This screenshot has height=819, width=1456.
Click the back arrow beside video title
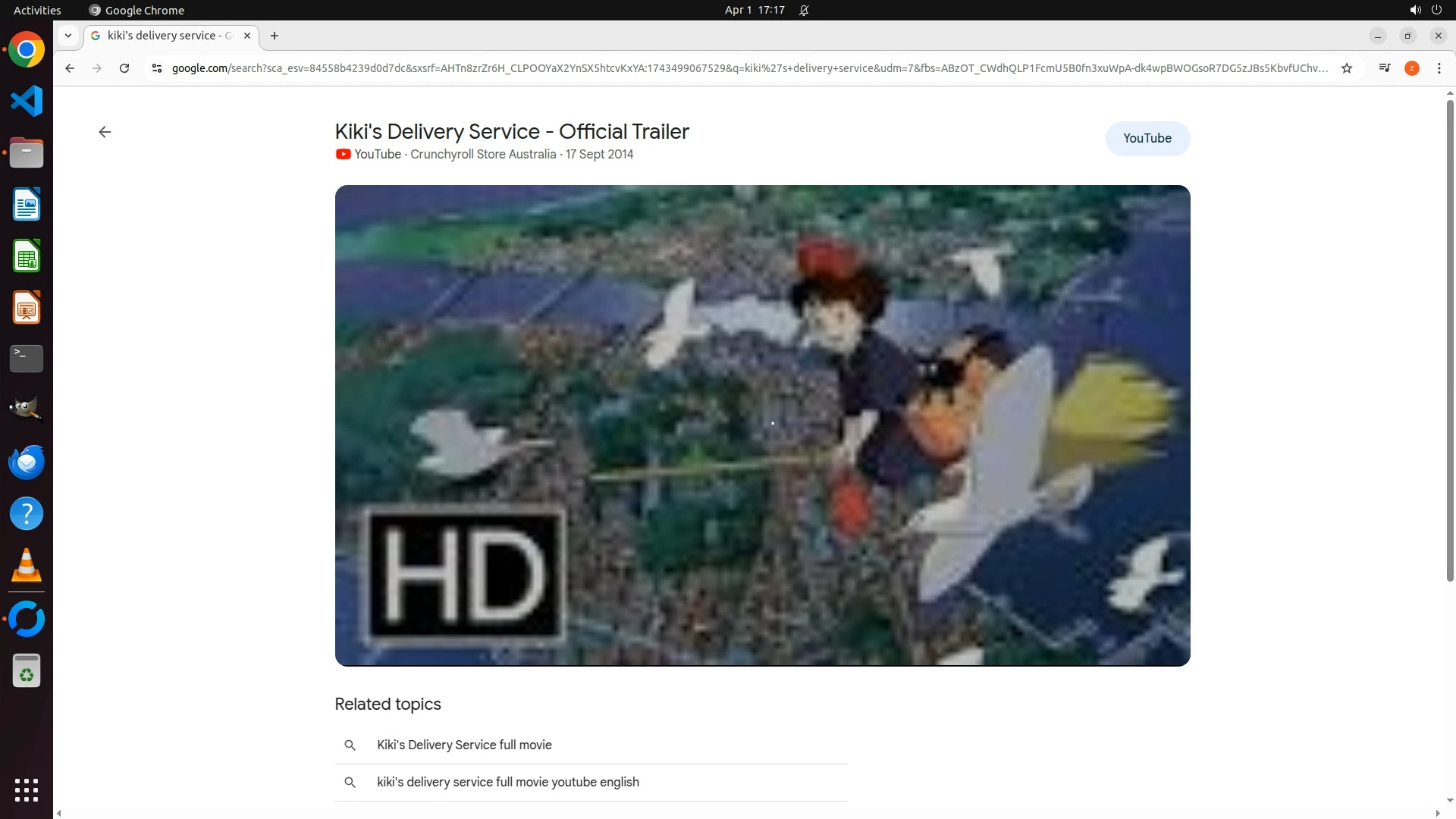pos(105,132)
